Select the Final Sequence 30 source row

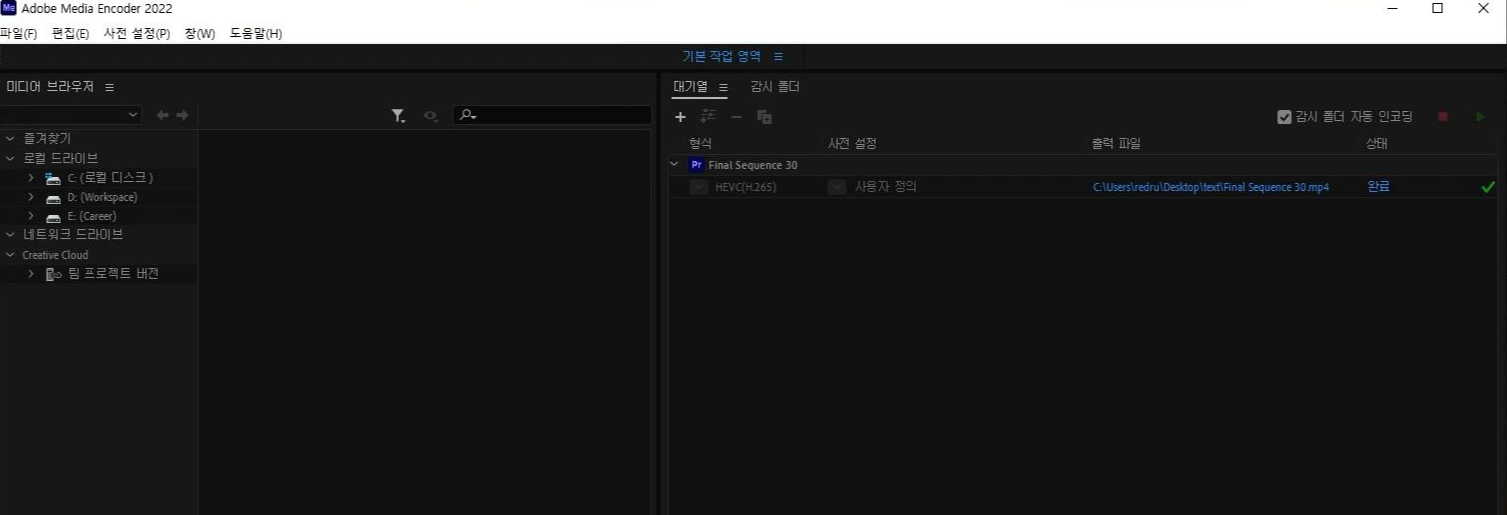point(1083,165)
